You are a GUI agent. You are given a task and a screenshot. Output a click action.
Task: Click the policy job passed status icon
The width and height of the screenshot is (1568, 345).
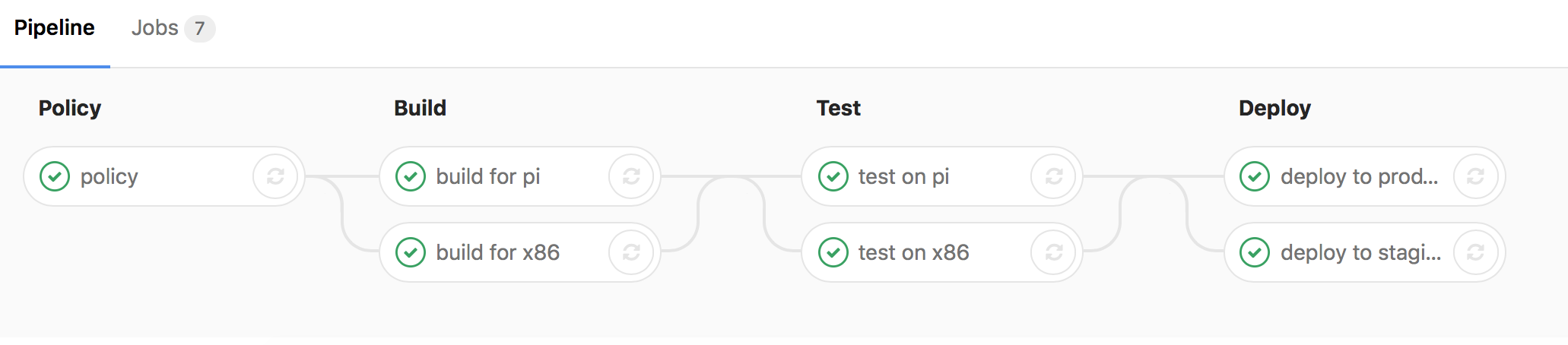[x=55, y=176]
